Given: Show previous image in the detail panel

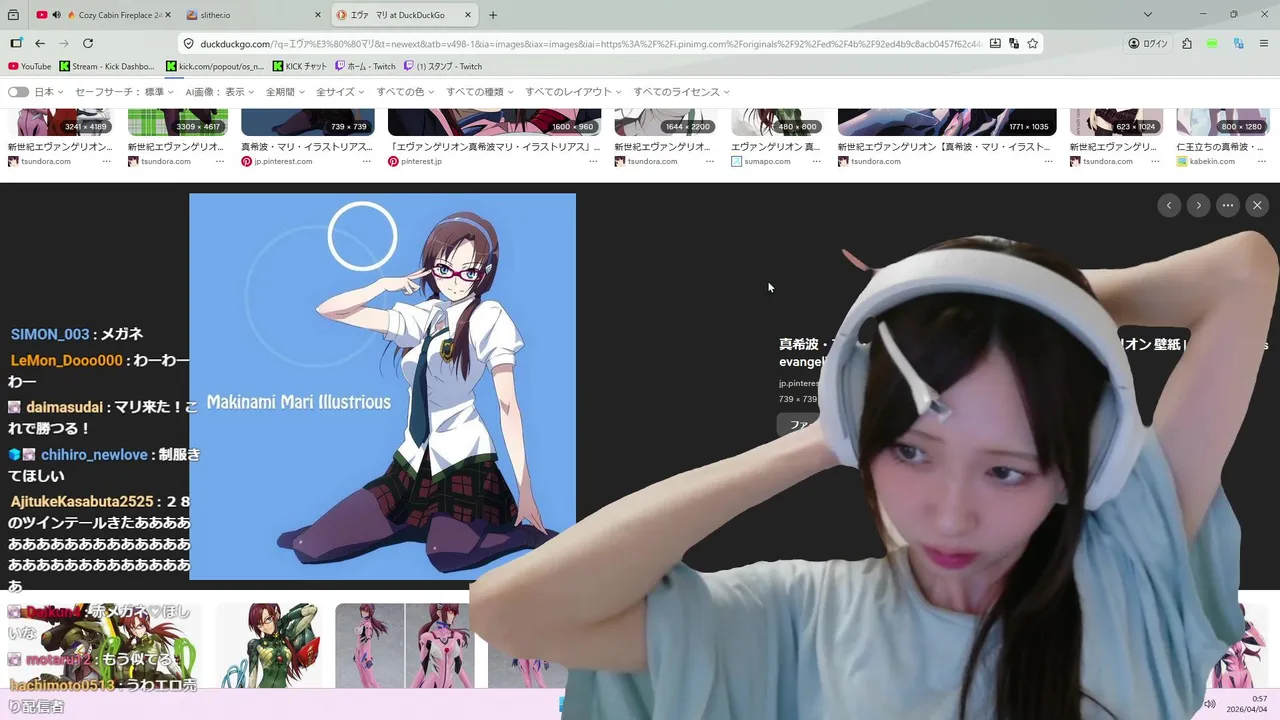Looking at the screenshot, I should pos(1169,205).
